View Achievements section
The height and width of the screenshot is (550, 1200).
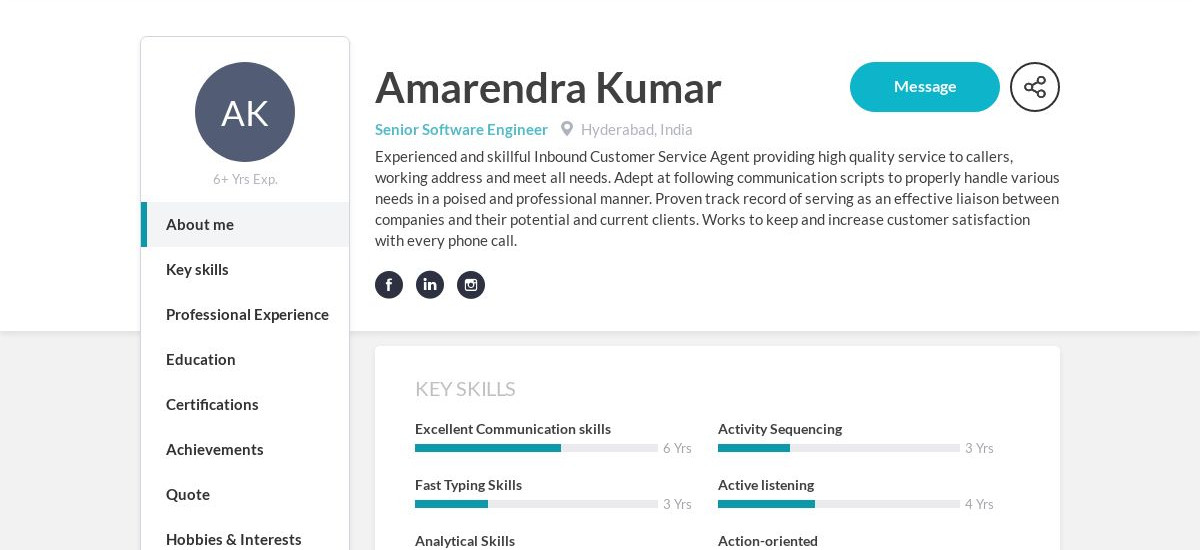[245, 449]
